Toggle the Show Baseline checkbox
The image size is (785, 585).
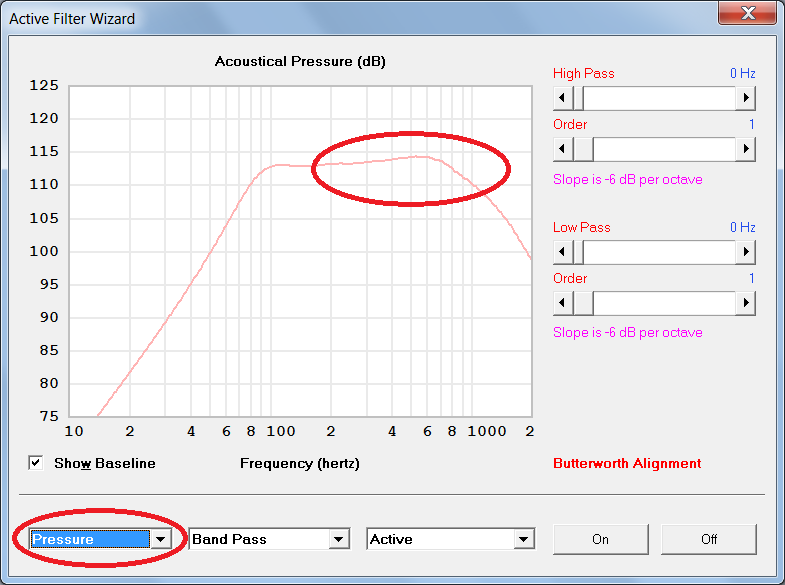(36, 463)
